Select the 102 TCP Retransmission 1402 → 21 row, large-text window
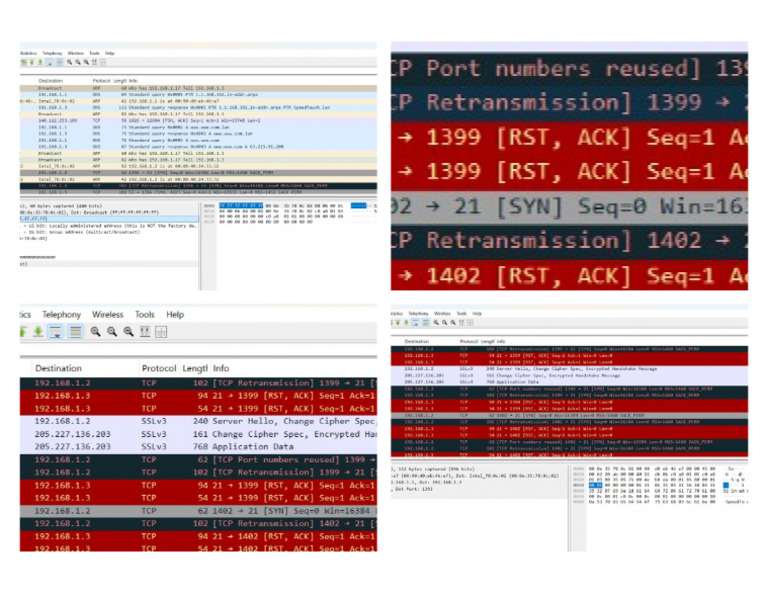 point(198,523)
